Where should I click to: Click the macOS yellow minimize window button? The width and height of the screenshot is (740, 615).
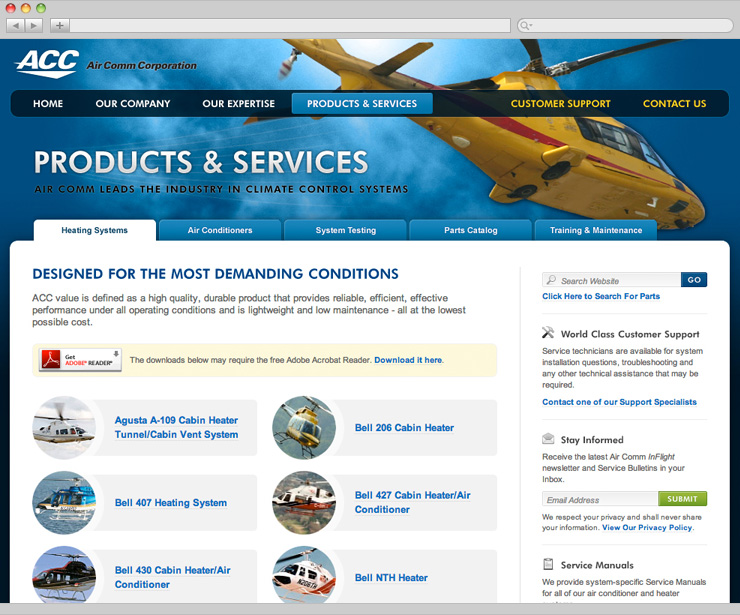point(26,8)
